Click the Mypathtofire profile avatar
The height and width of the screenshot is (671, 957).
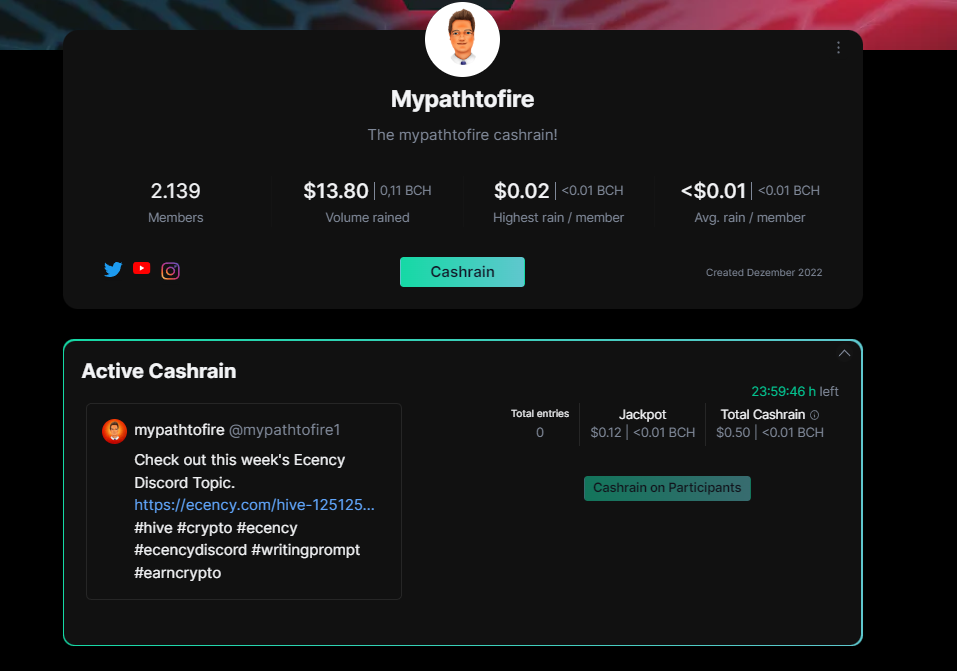point(463,39)
